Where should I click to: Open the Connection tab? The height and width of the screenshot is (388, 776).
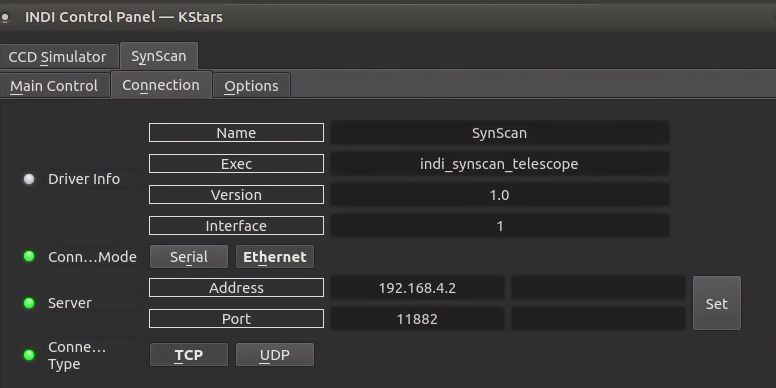pos(161,85)
